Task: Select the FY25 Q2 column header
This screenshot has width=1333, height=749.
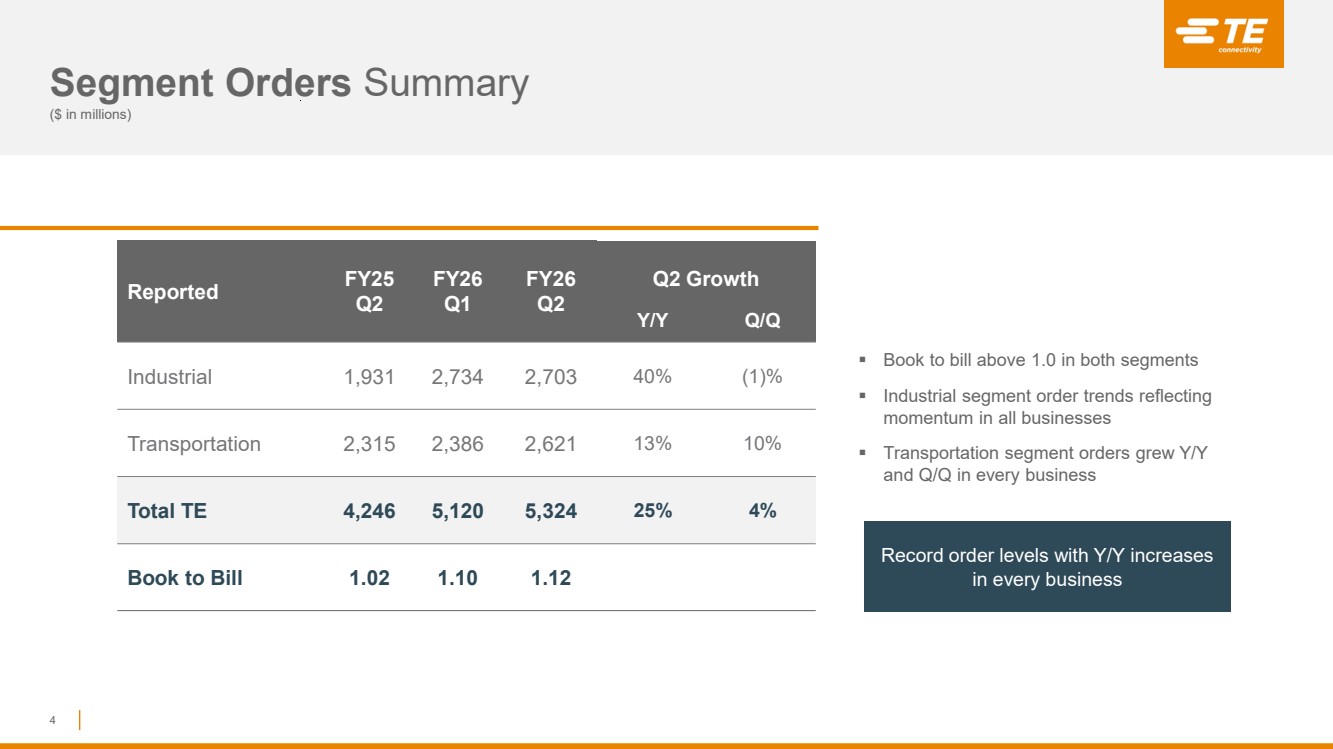Action: [369, 291]
